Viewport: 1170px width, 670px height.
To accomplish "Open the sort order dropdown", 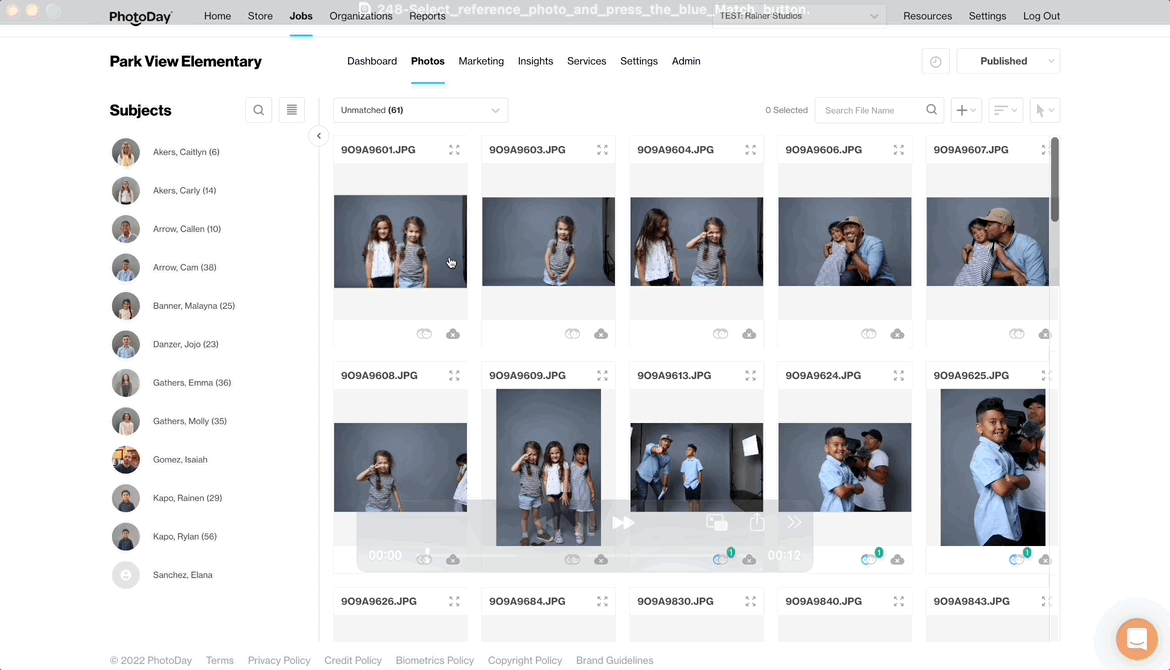I will tap(1005, 110).
